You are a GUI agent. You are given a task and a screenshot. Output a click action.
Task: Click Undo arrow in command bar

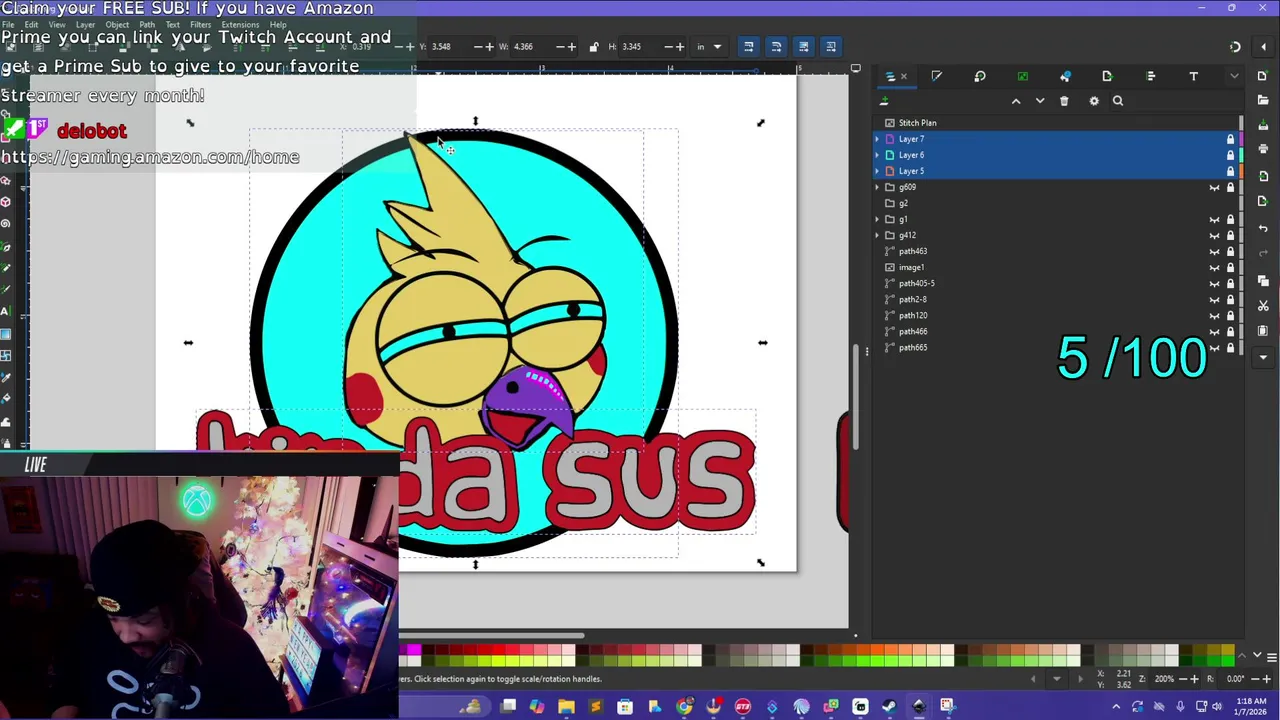1263,229
